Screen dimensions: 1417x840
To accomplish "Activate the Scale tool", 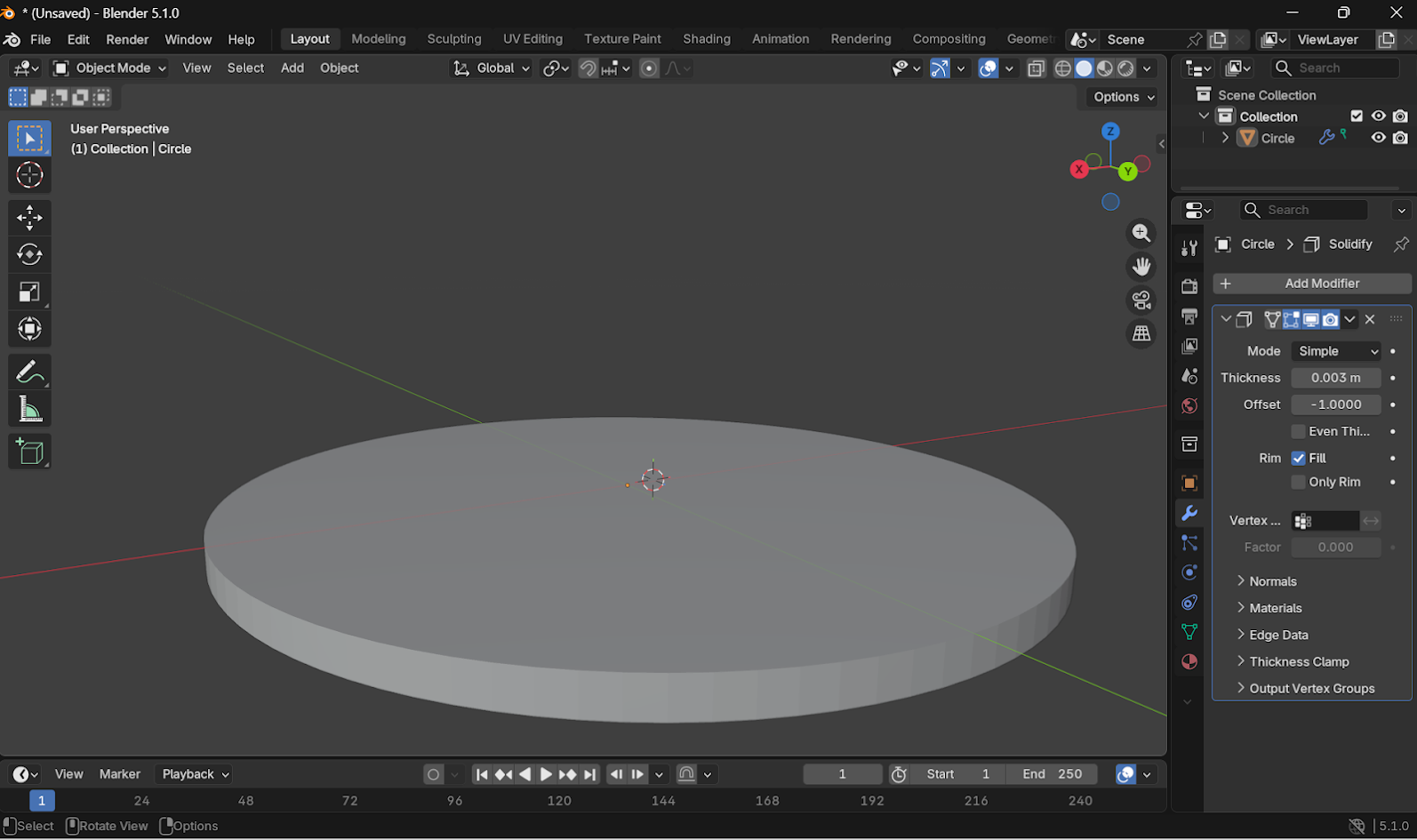I will (29, 292).
